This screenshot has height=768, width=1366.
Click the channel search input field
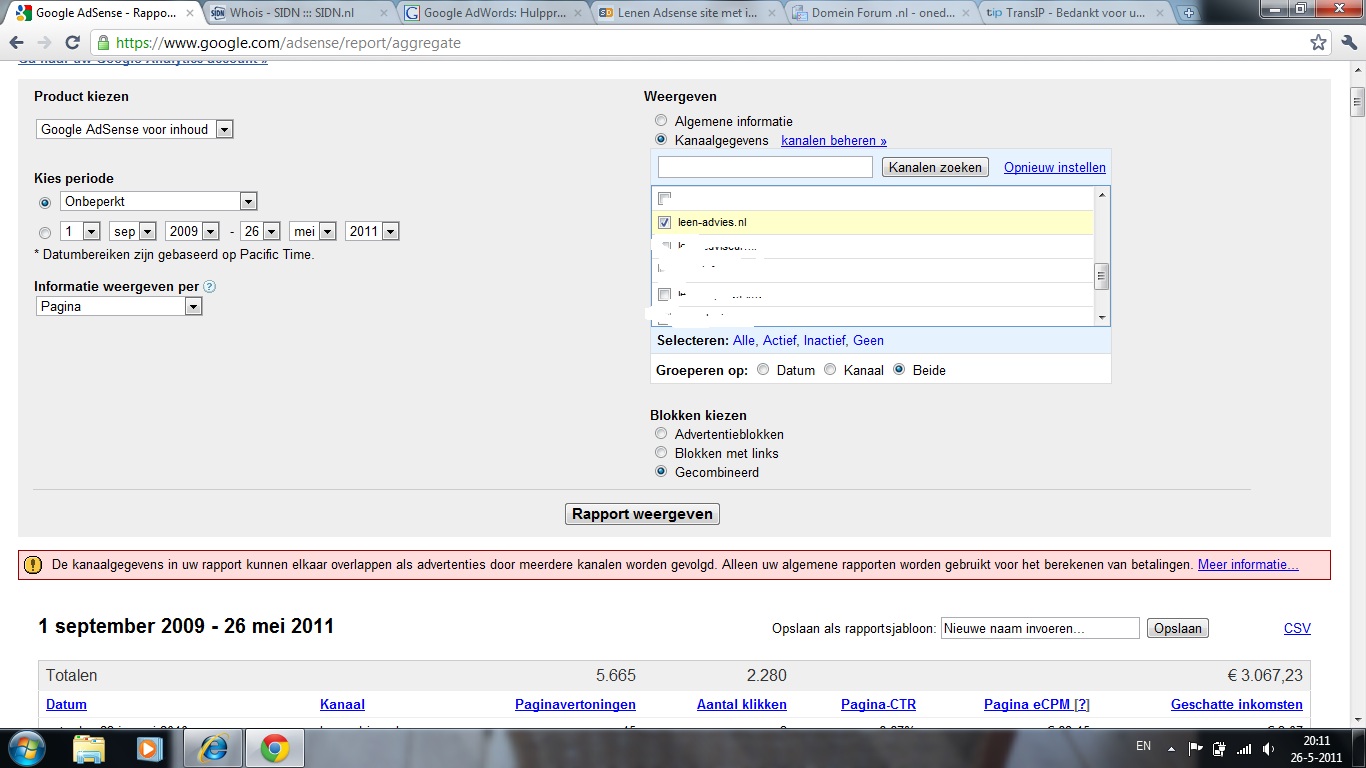coord(765,167)
